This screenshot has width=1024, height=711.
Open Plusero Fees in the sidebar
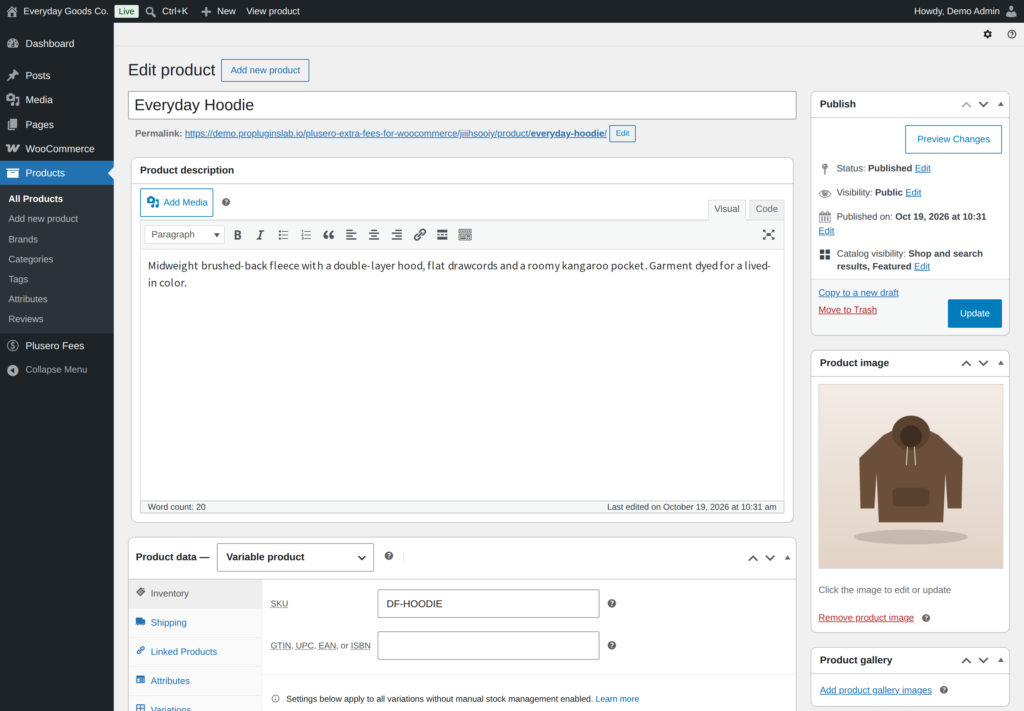(57, 345)
